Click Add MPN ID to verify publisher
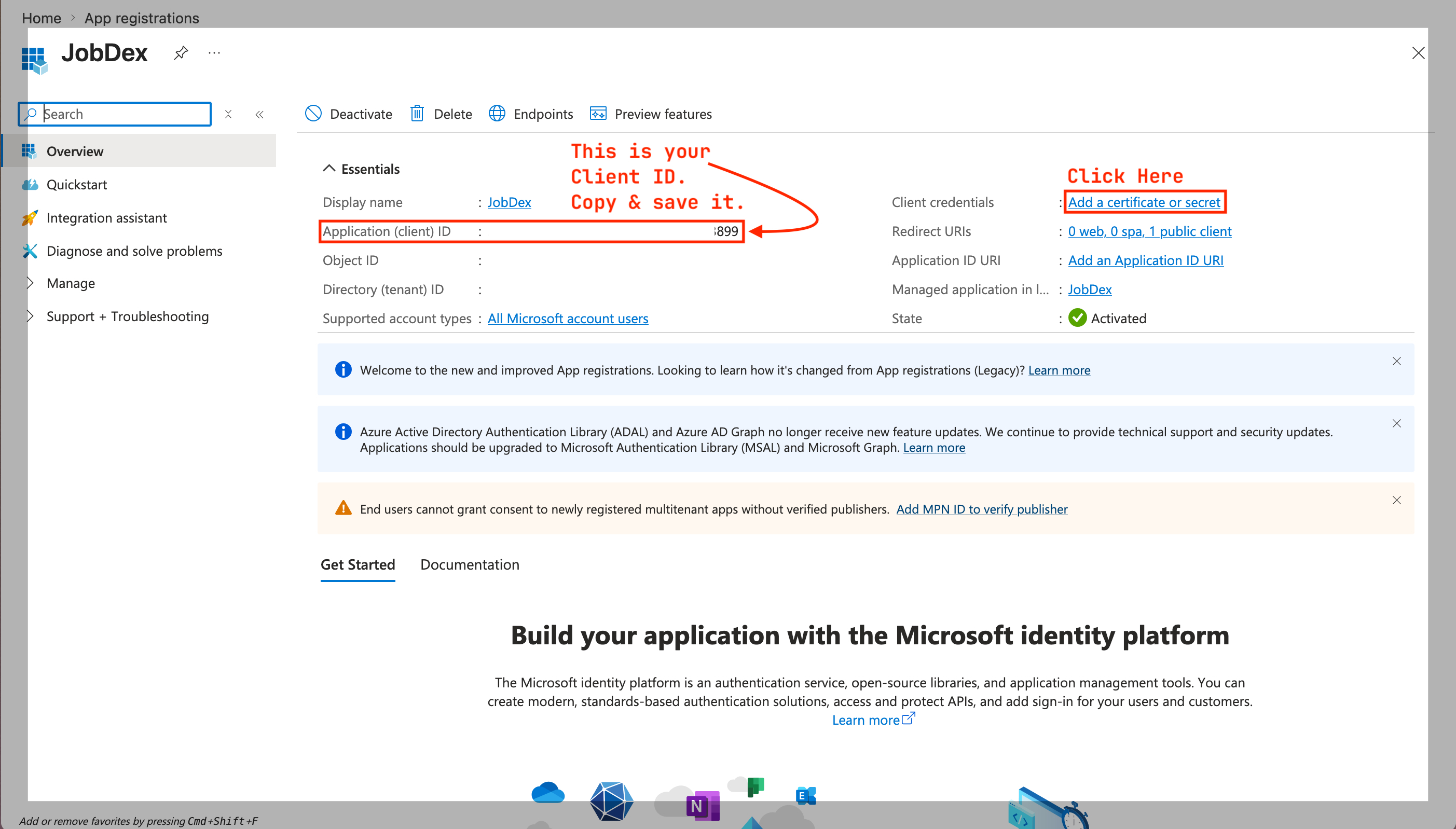The height and width of the screenshot is (829, 1456). pyautogui.click(x=982, y=509)
